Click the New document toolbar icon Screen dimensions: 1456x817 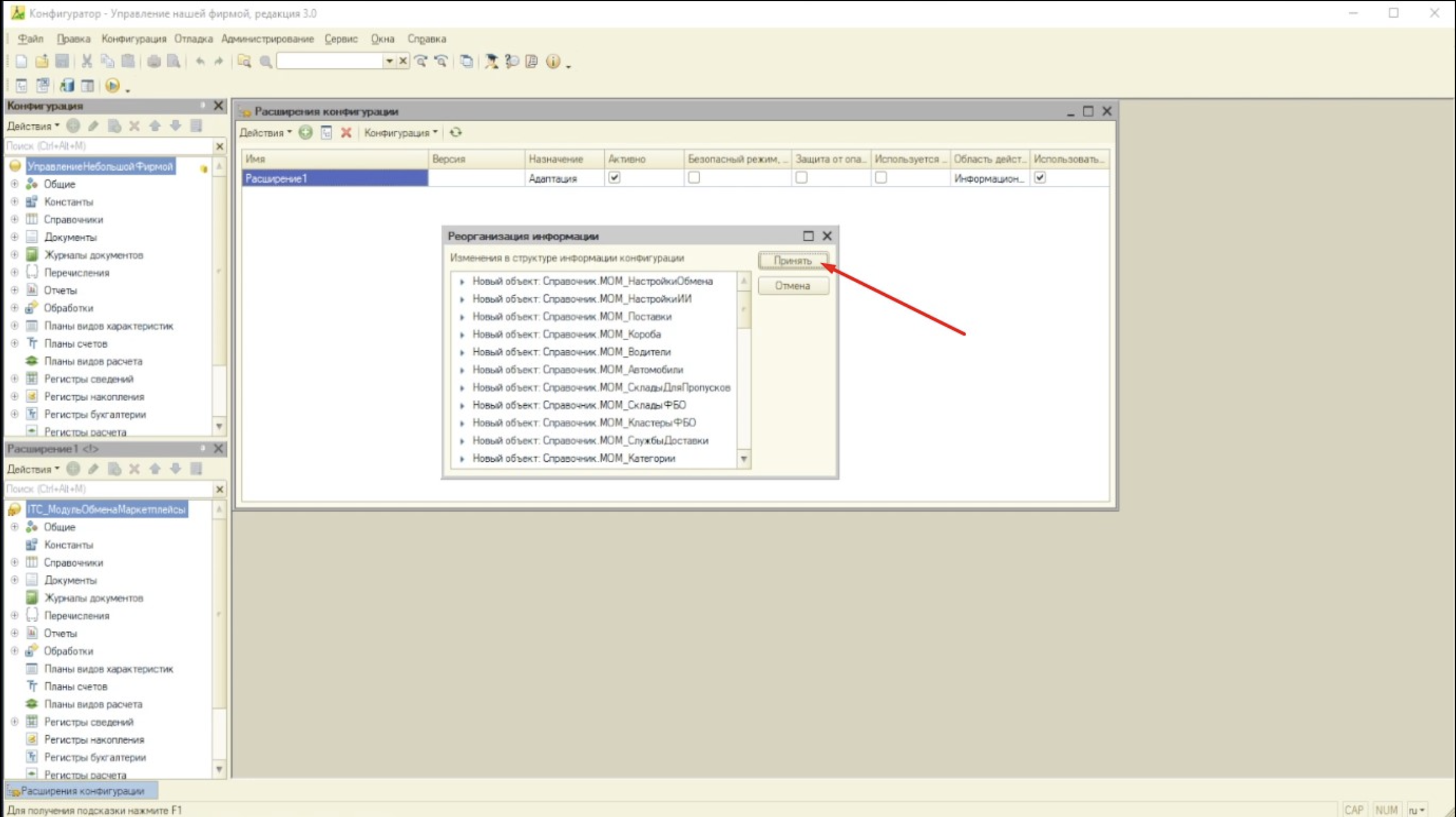(21, 61)
